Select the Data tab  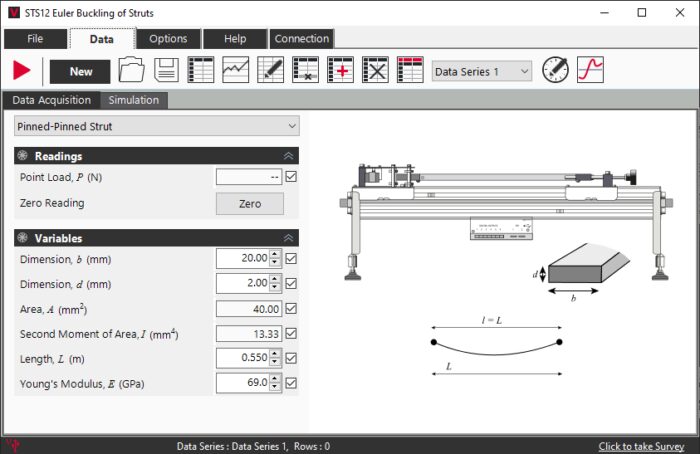click(102, 39)
